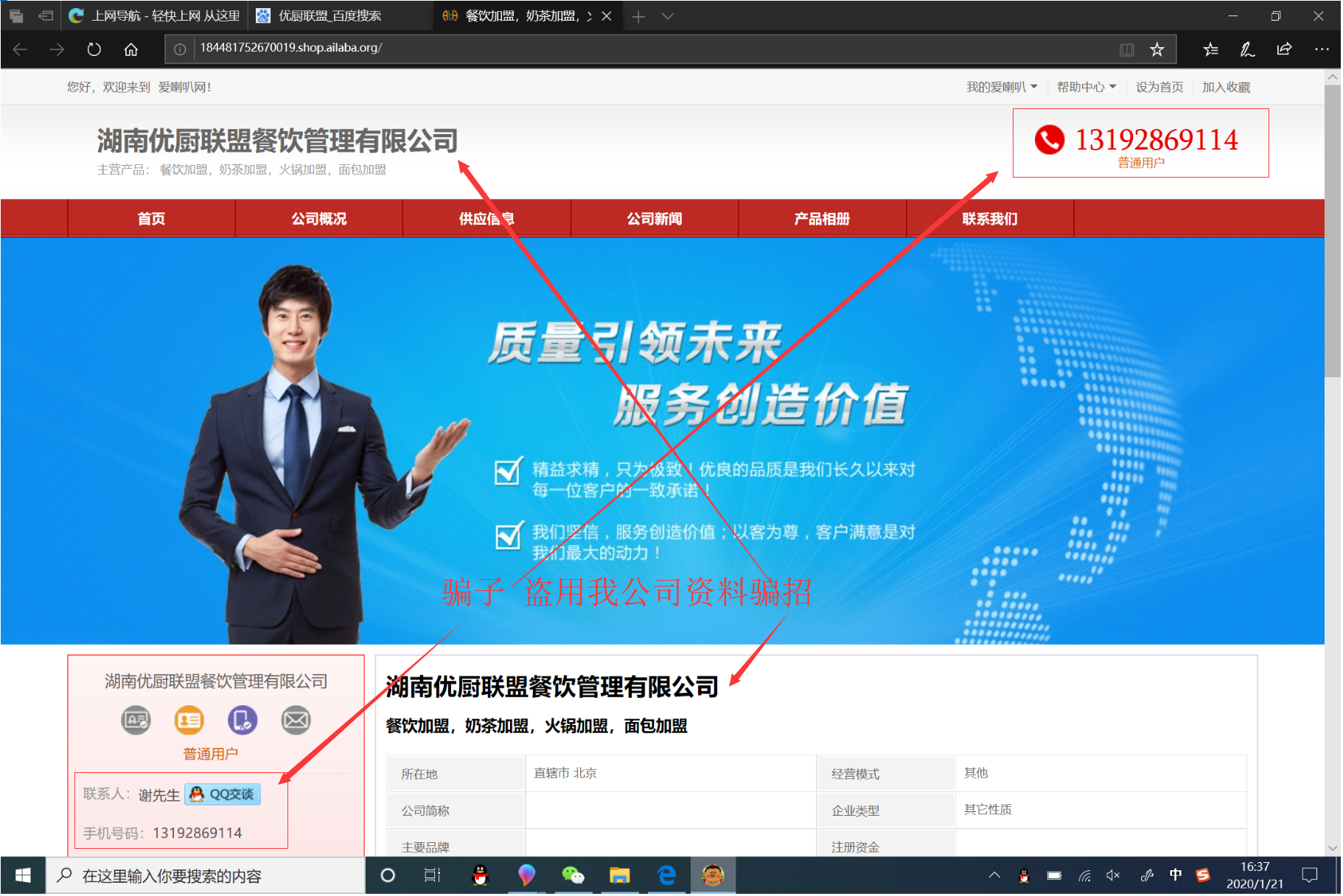The width and height of the screenshot is (1343, 896).
Task: Click the orange business card icon
Action: [189, 720]
